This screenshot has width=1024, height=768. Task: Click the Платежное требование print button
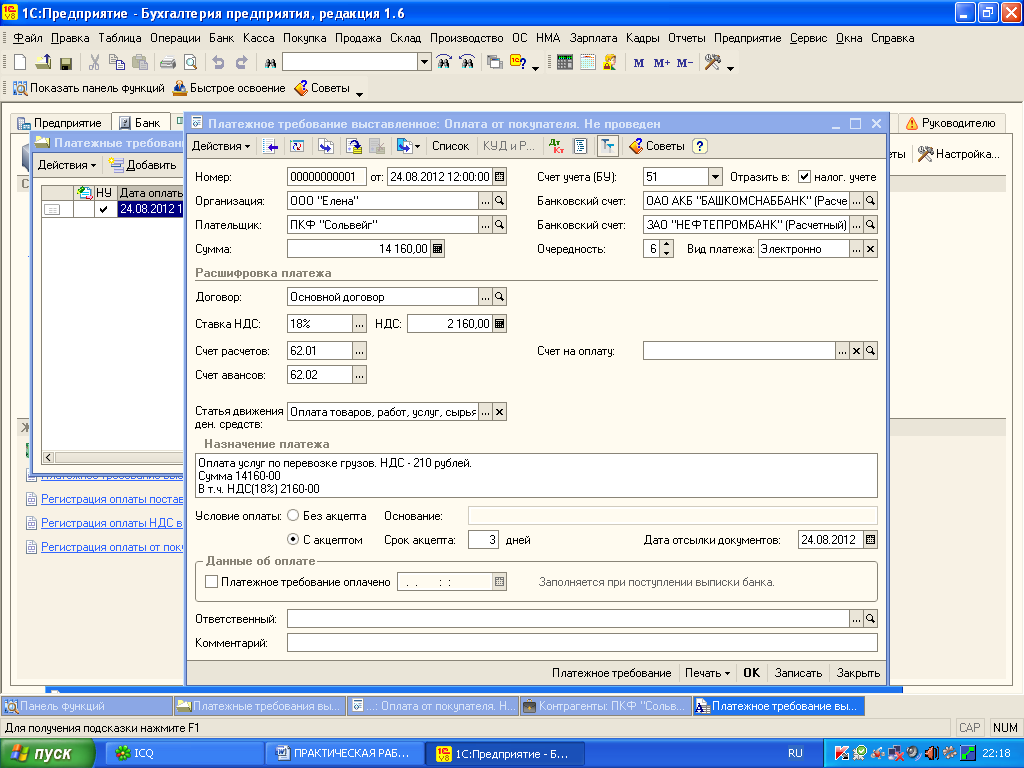pyautogui.click(x=611, y=673)
